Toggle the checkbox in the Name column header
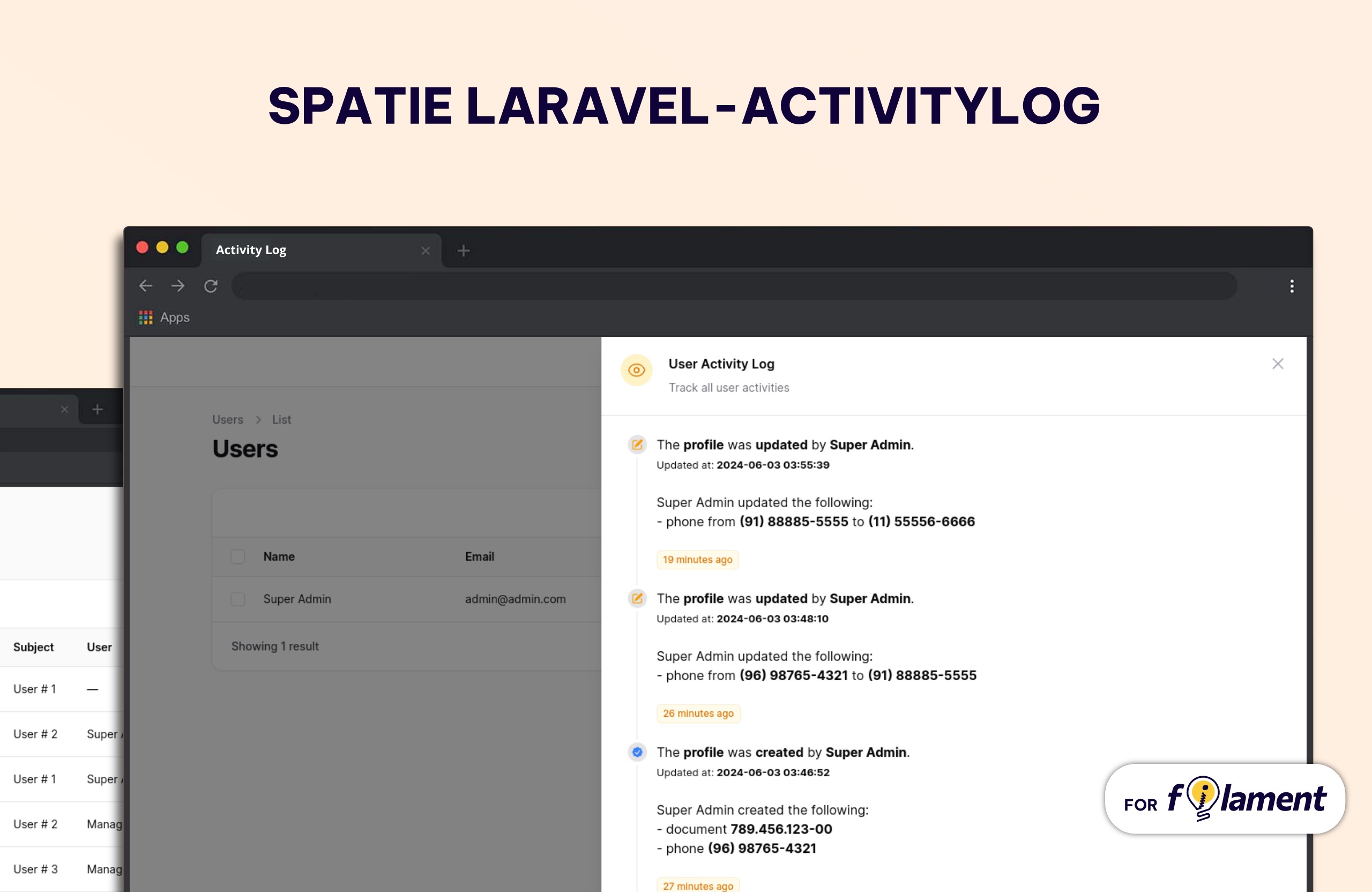 (x=238, y=556)
